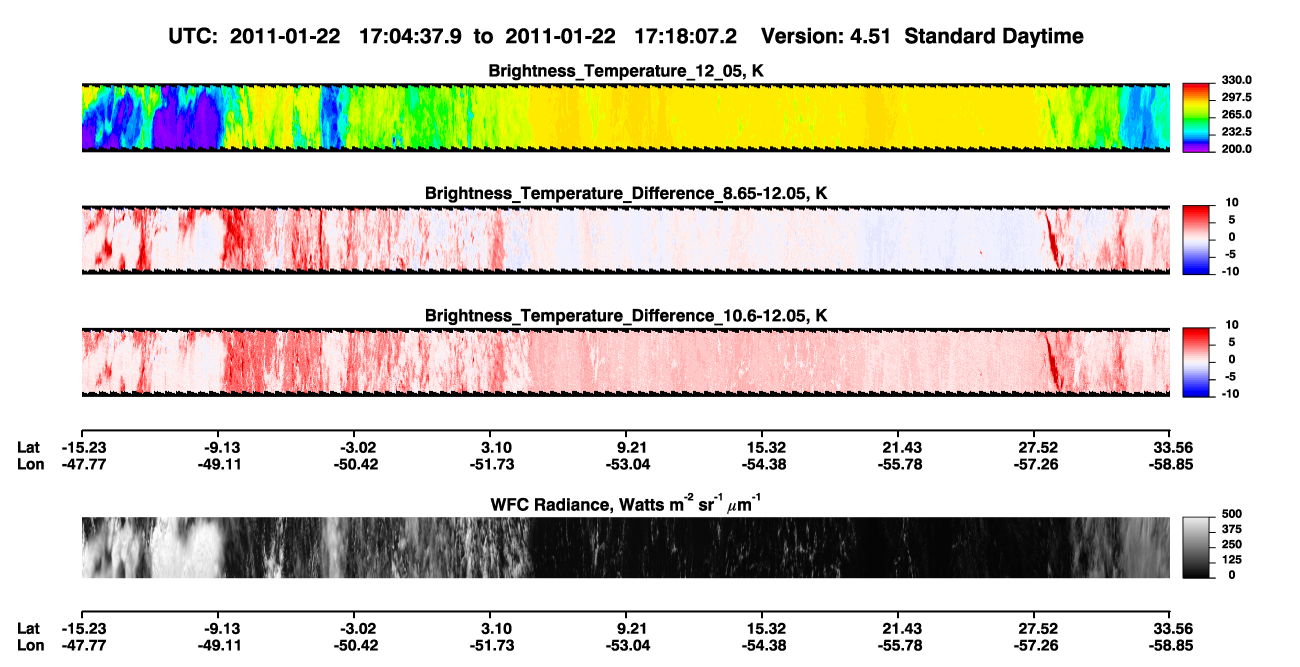Click the 265.0 colorbar label

point(1235,114)
